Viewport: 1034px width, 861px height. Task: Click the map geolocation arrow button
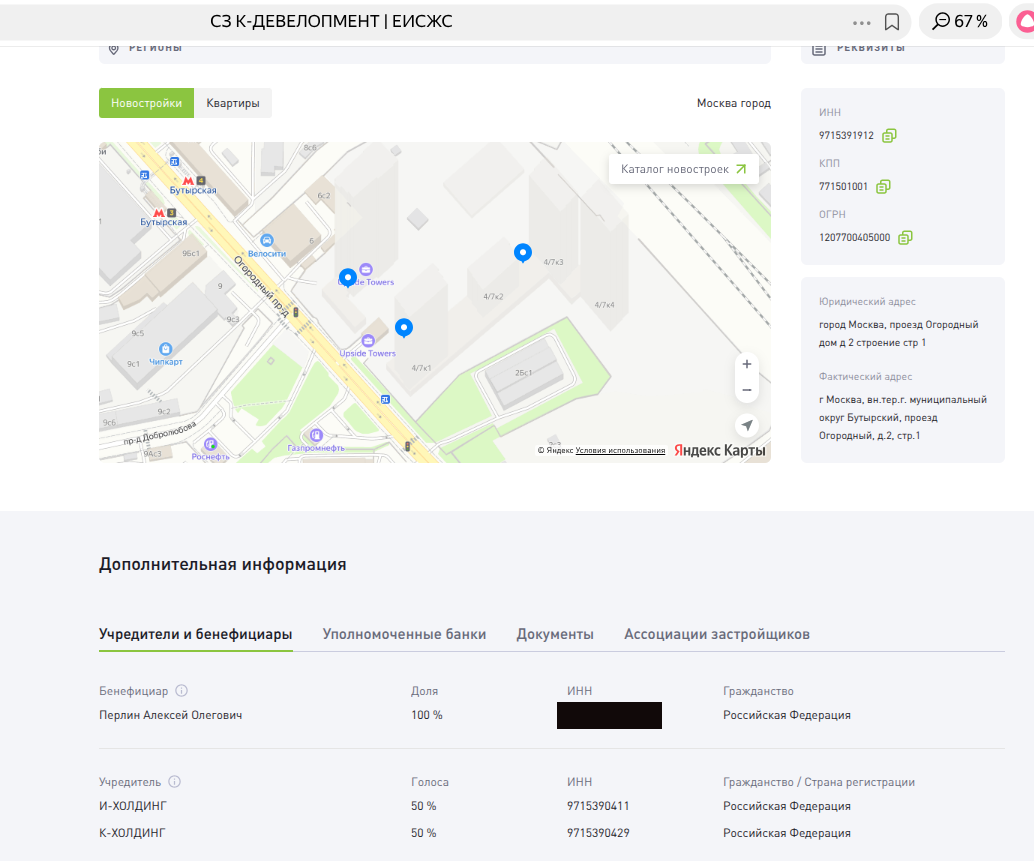coord(746,426)
